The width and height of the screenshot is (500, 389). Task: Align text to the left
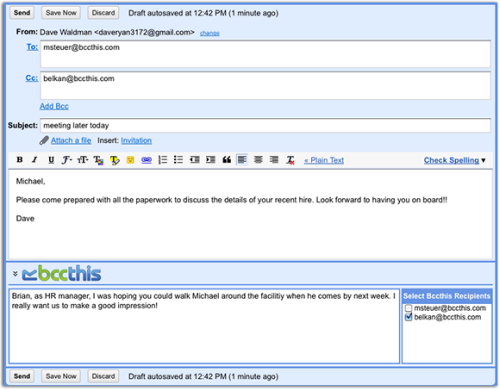[242, 160]
